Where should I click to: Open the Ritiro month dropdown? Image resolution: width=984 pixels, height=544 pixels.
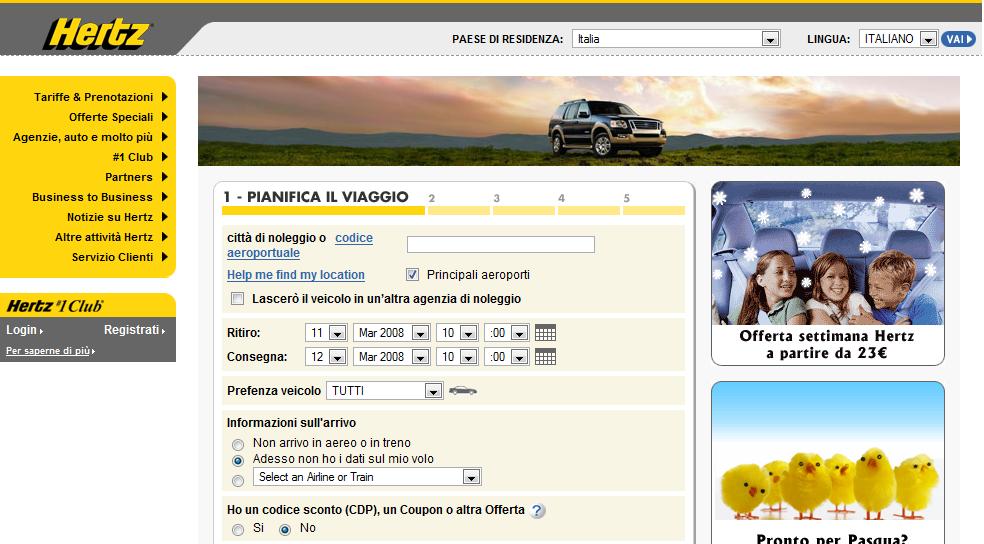392,333
